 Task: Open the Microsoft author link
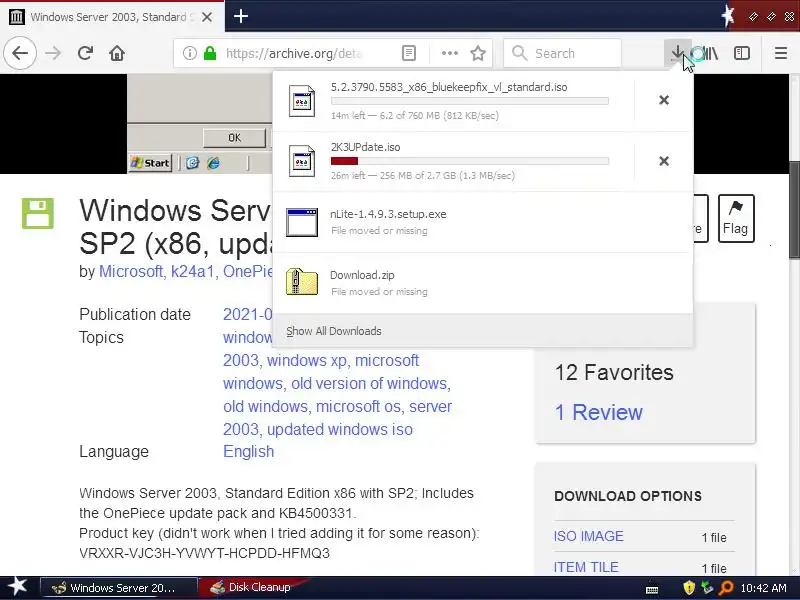click(x=131, y=271)
